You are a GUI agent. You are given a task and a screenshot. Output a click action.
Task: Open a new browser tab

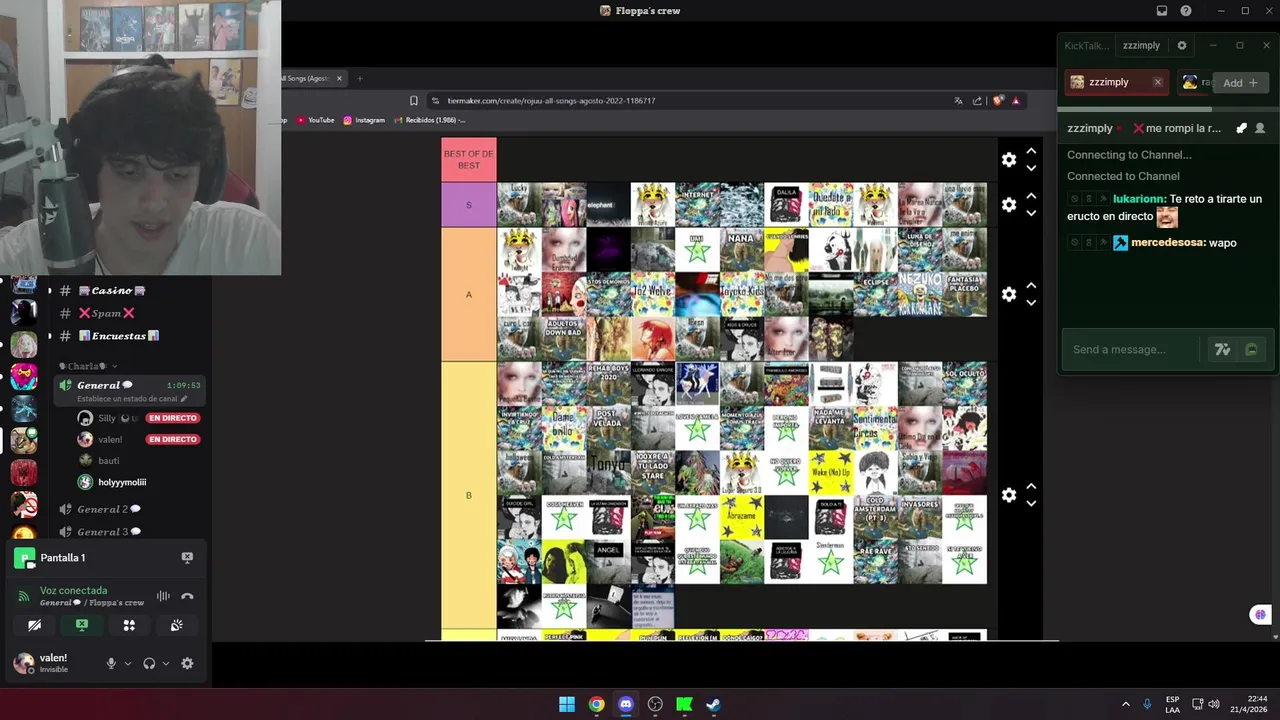360,78
